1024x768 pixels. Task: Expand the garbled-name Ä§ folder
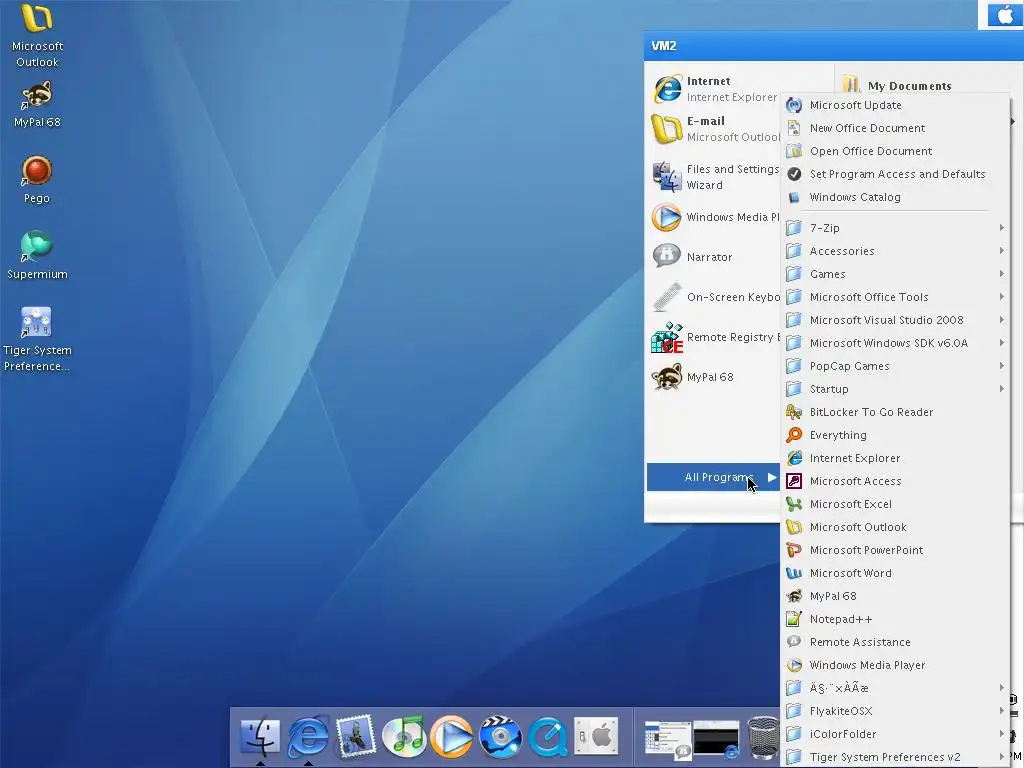[895, 688]
